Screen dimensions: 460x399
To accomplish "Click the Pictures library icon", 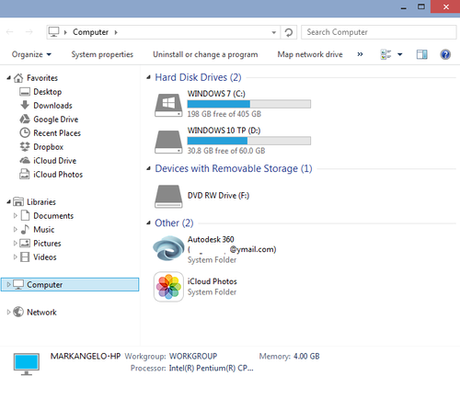I will 25,243.
